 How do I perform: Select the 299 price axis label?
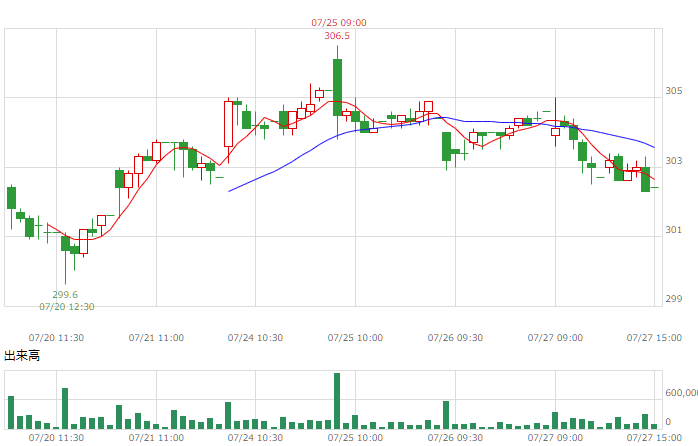(x=674, y=299)
